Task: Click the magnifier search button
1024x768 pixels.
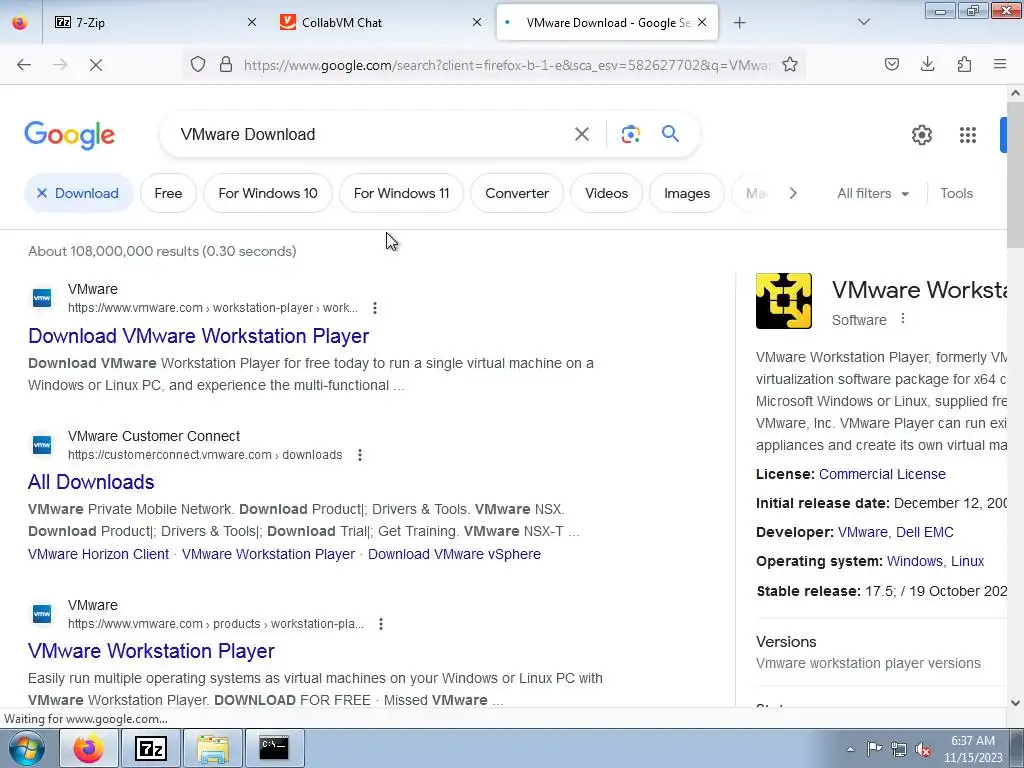Action: tap(671, 134)
